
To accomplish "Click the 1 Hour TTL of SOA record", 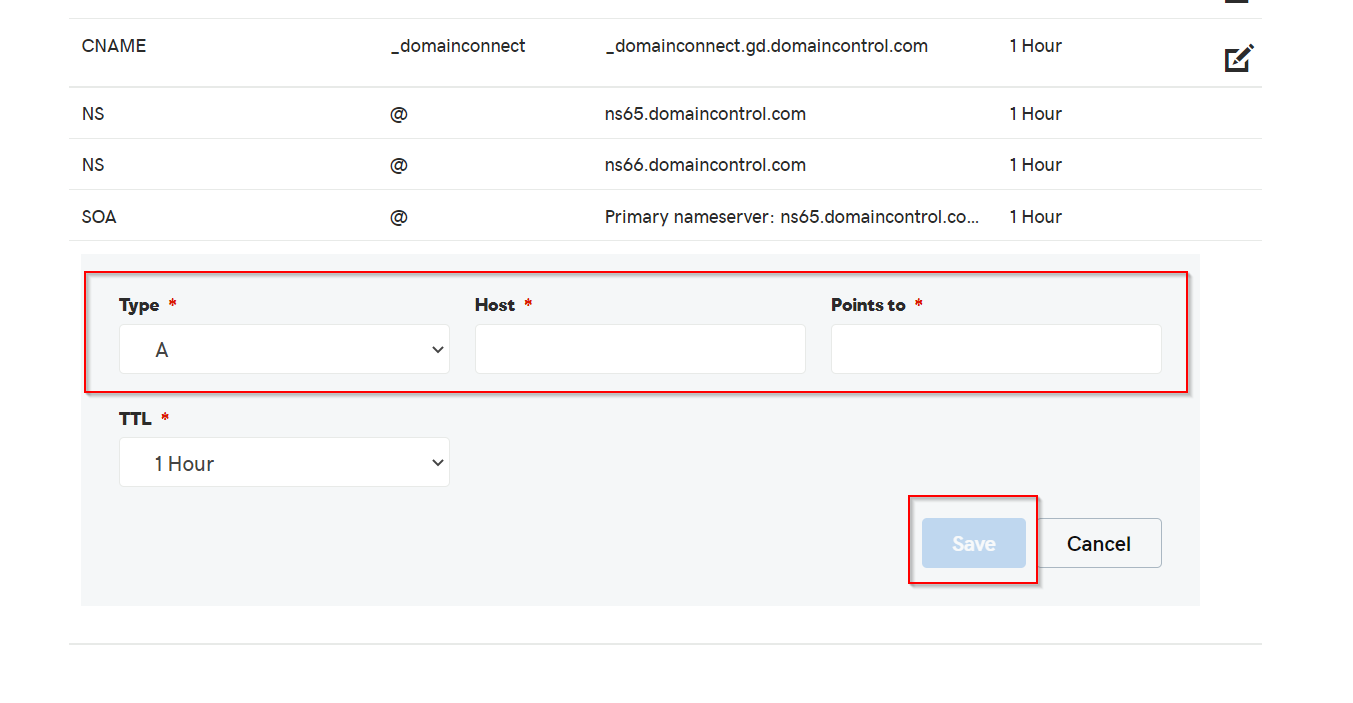I will pos(1035,217).
